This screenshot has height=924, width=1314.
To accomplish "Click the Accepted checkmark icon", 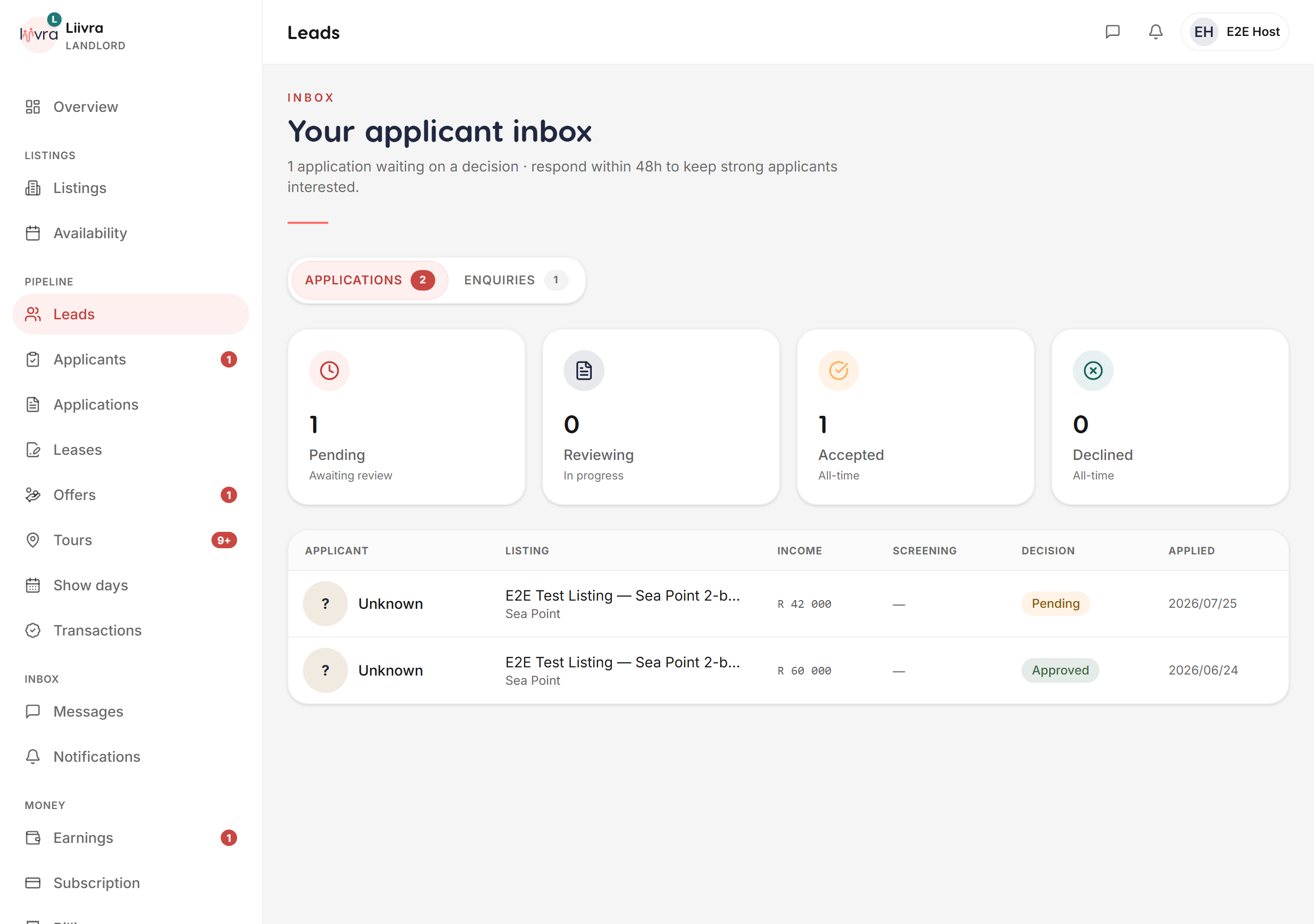I will tap(838, 371).
